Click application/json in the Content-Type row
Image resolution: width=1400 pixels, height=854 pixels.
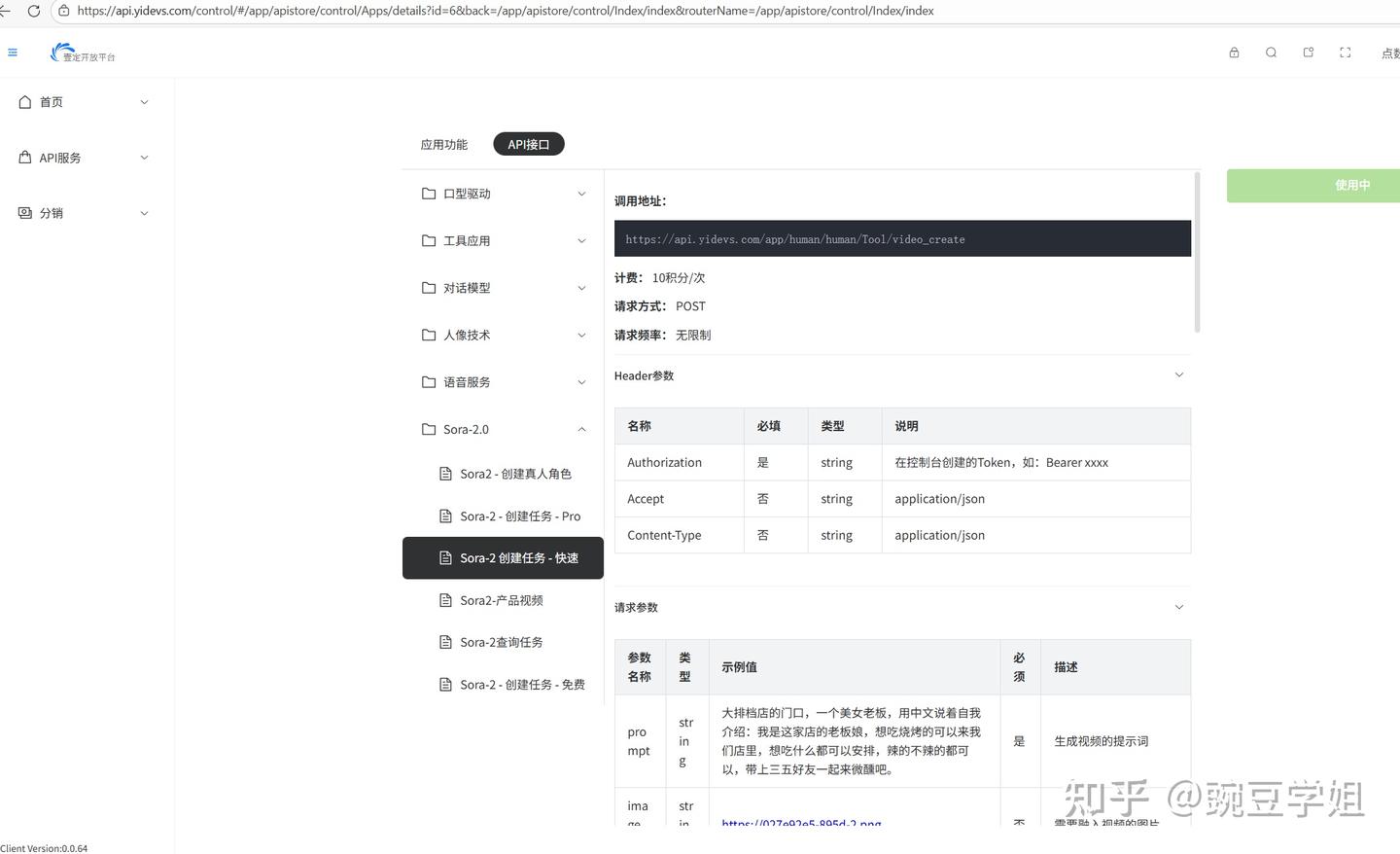tap(940, 535)
